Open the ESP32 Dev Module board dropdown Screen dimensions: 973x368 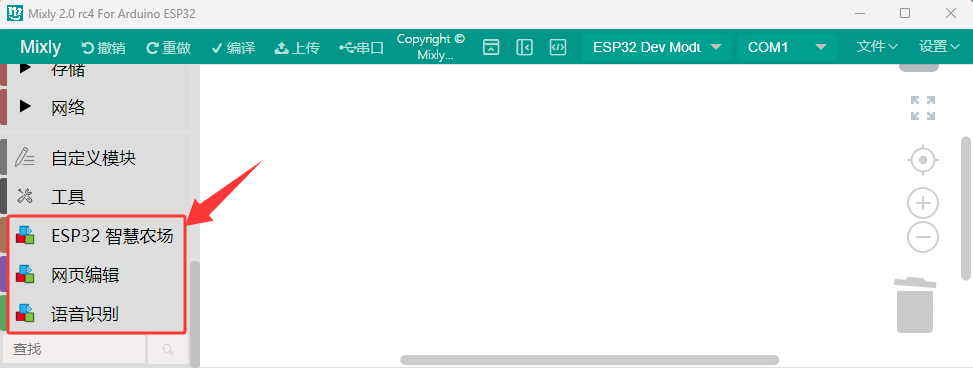[x=657, y=47]
